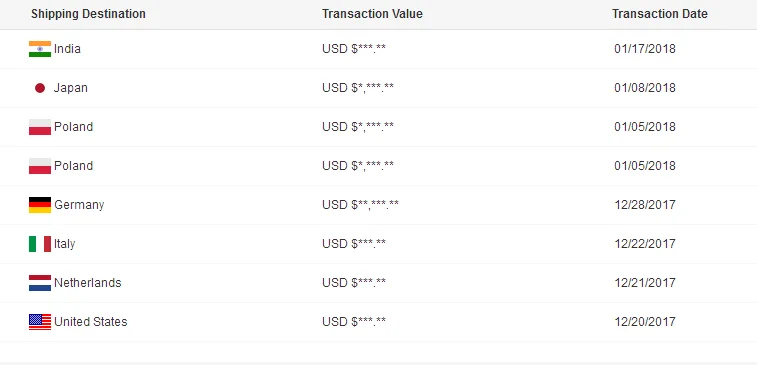This screenshot has height=365, width=757.
Task: Click the Netherlands country name
Action: [x=88, y=282]
